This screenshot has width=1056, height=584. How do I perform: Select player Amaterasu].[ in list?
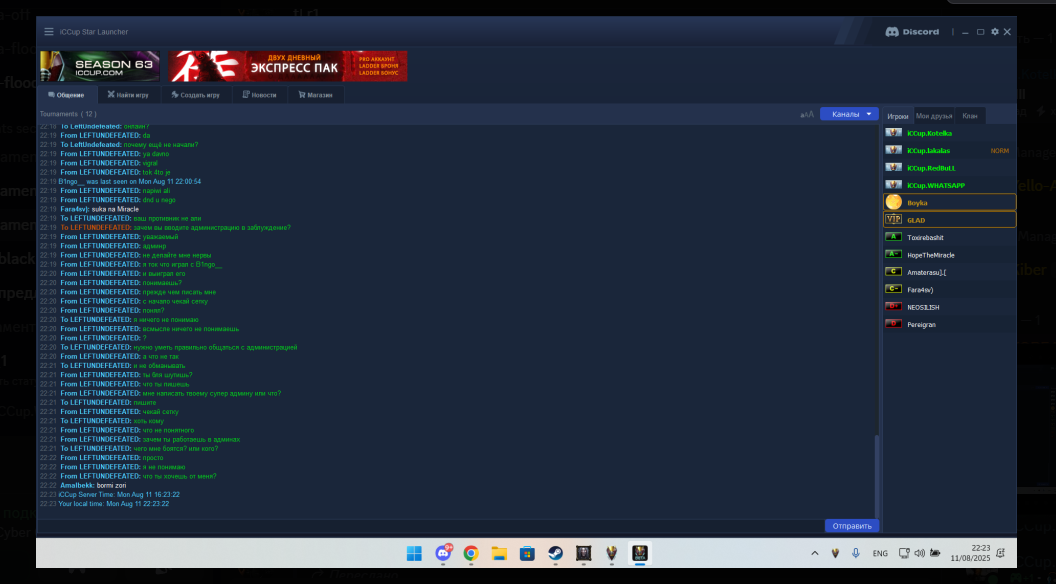(949, 272)
